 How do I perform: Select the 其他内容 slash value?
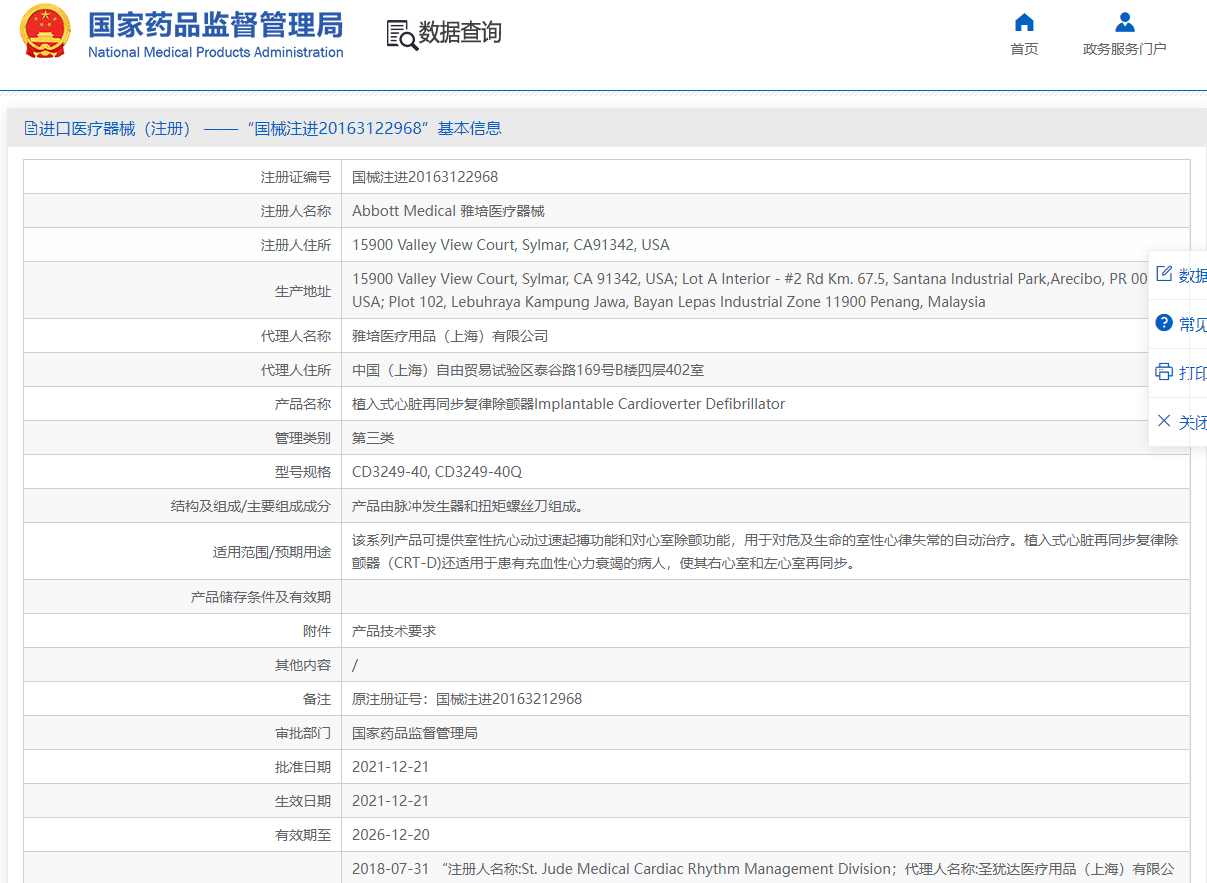355,665
